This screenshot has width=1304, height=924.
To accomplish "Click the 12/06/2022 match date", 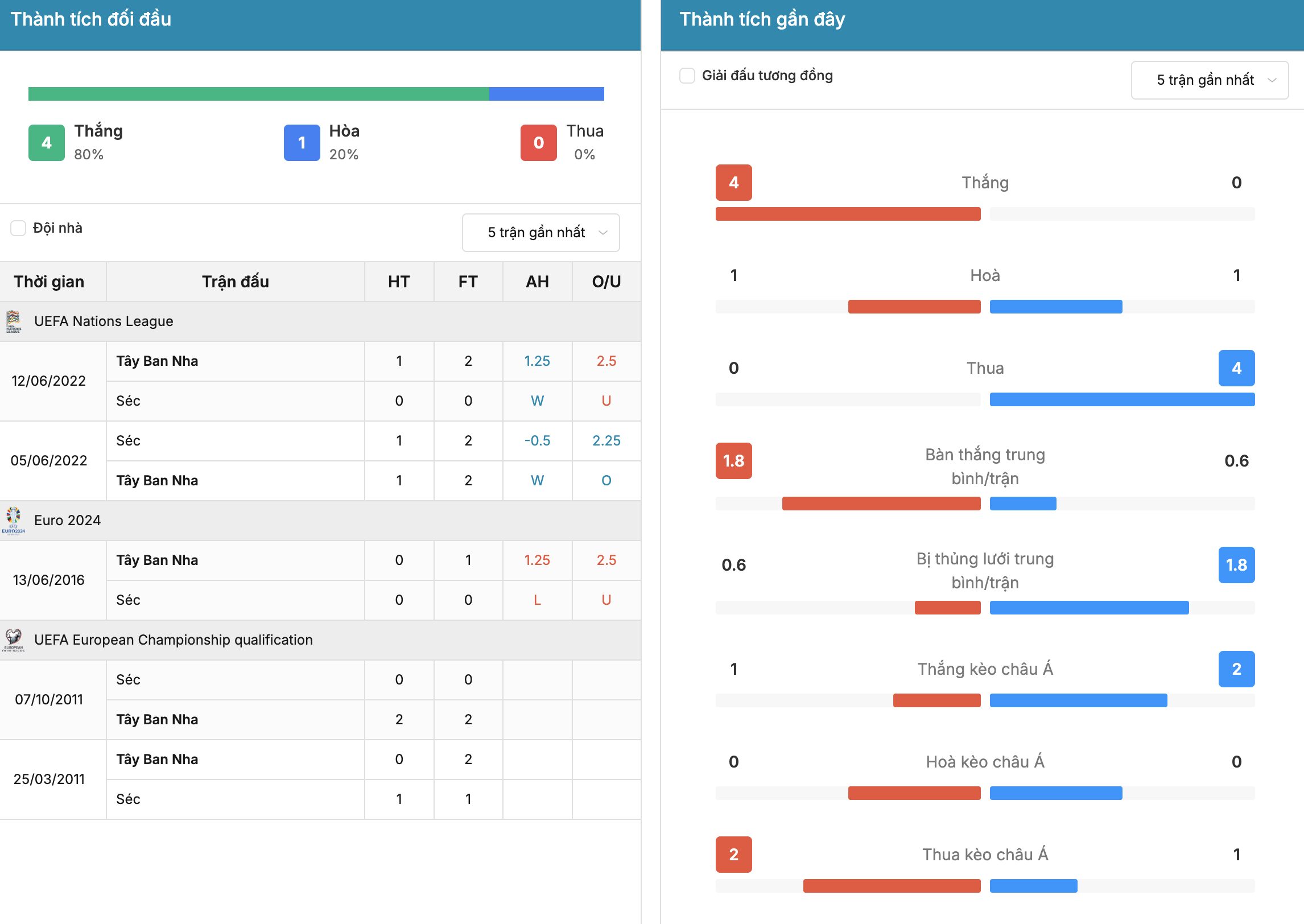I will (x=49, y=381).
